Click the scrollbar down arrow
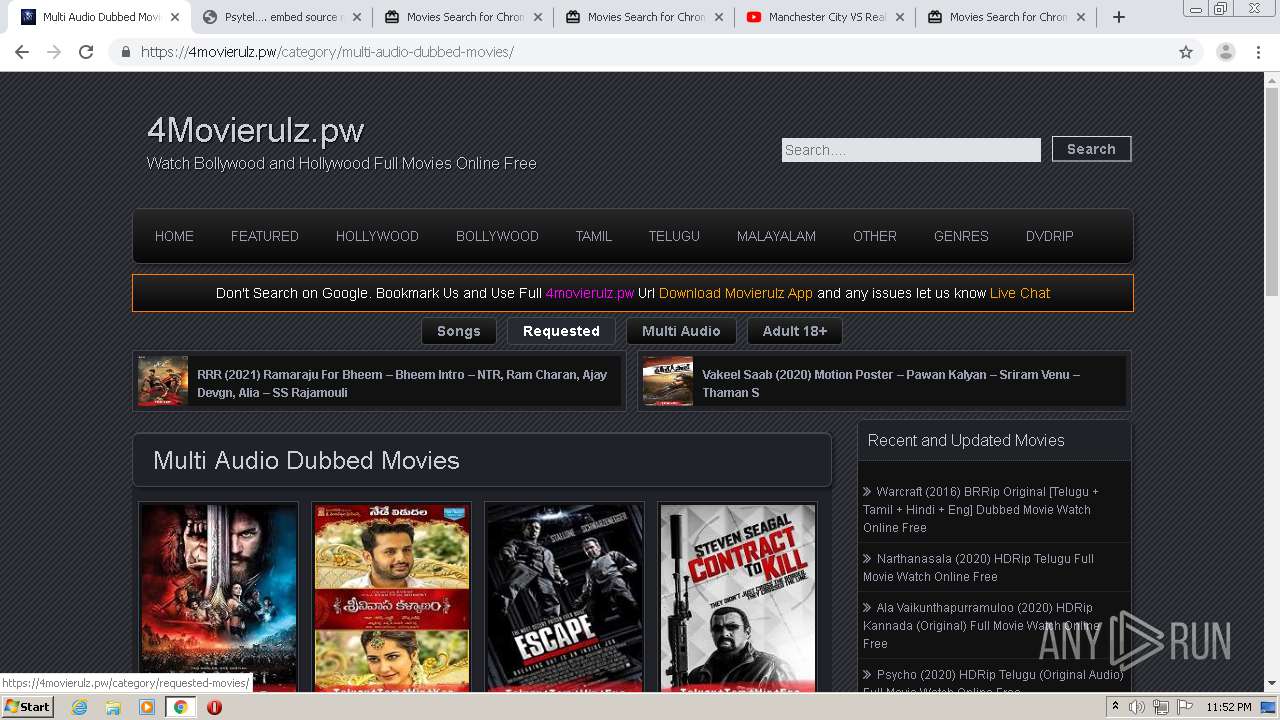The image size is (1280, 720). tap(1272, 684)
